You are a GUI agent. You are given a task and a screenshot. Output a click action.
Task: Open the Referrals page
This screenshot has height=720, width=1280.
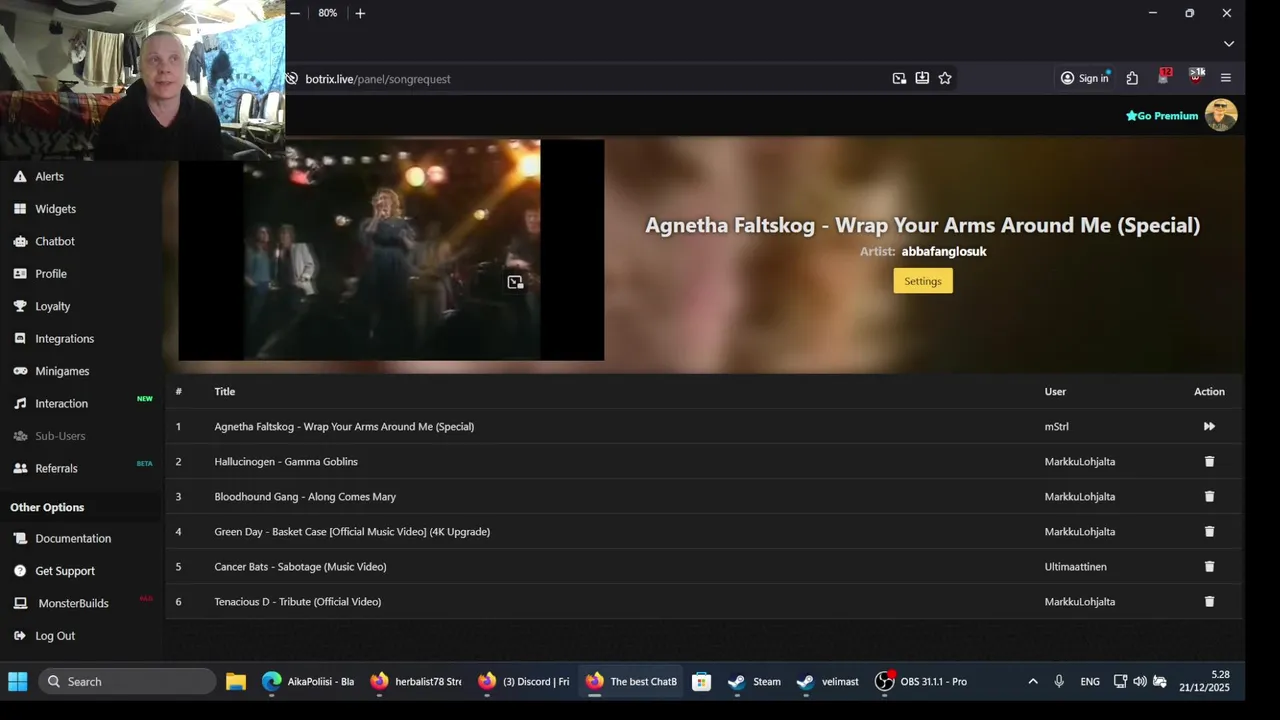click(46, 468)
